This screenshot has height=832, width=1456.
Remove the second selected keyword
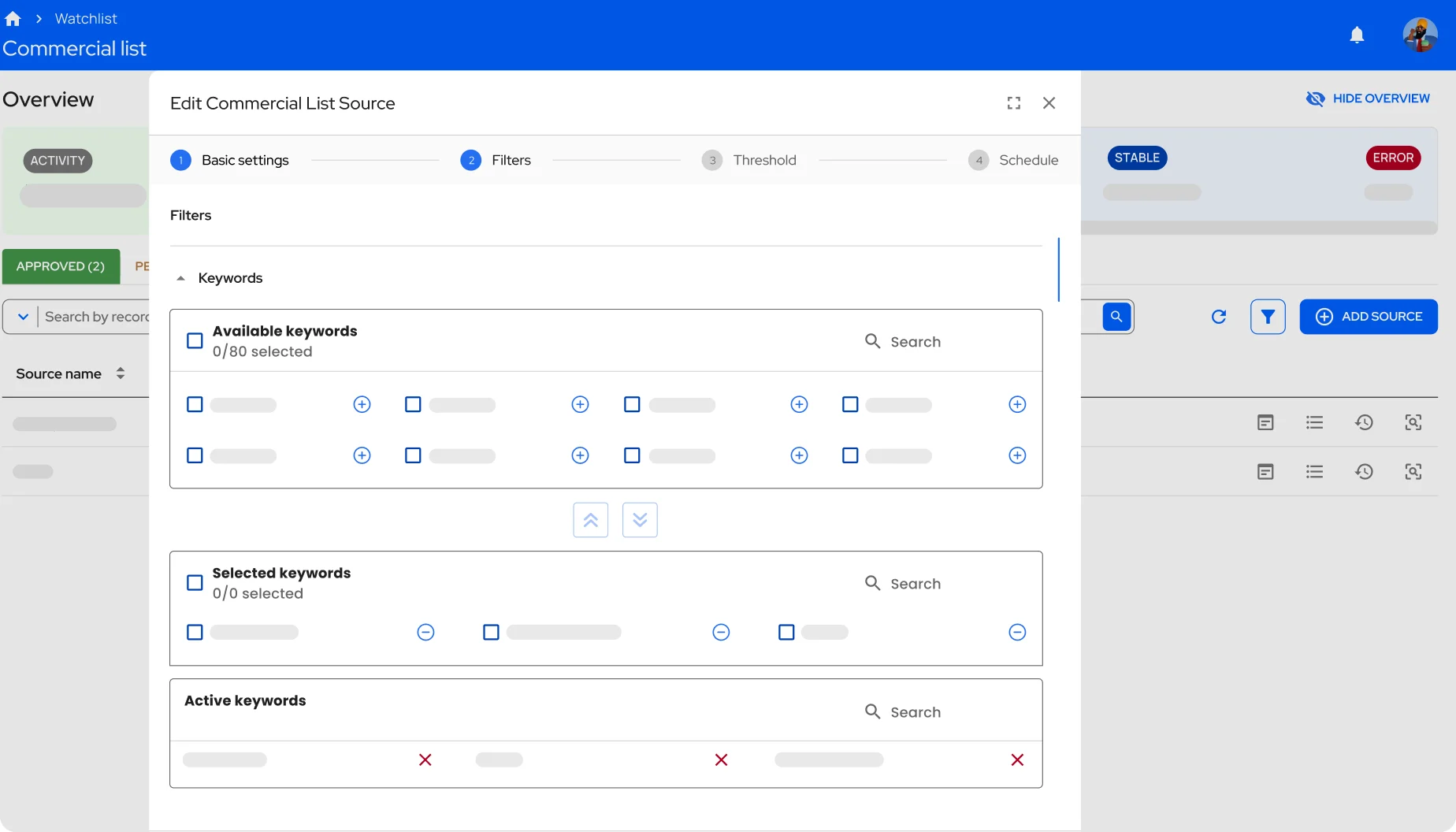pos(721,632)
